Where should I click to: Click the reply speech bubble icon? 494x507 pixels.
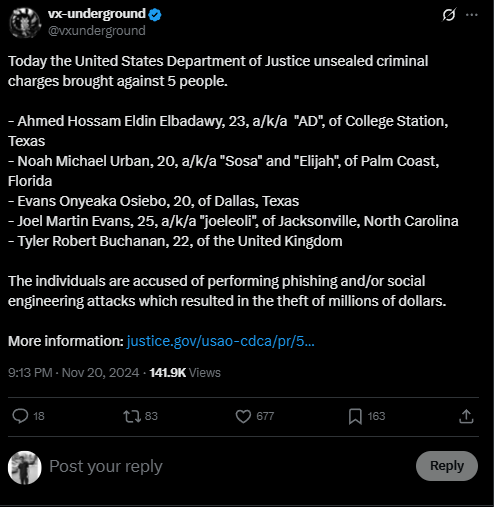[x=20, y=416]
